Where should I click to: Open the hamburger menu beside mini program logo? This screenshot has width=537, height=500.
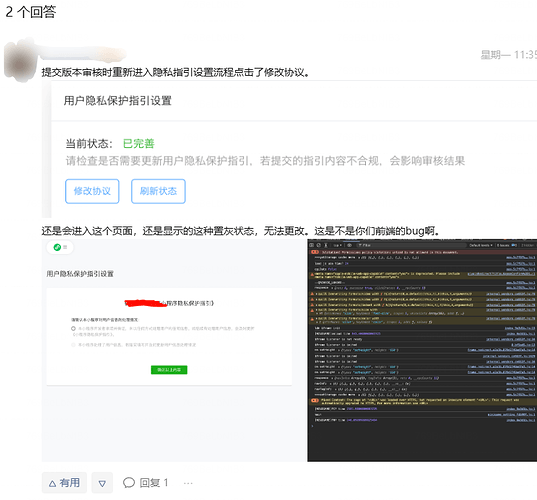click(65, 247)
